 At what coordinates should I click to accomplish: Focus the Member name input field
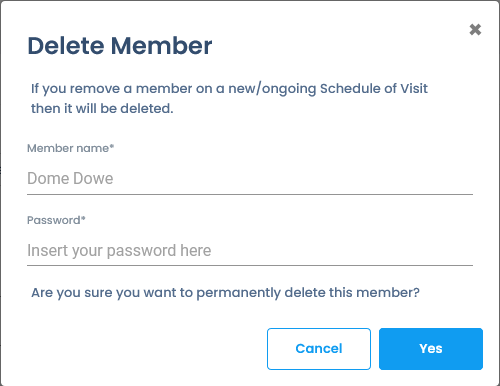(x=250, y=179)
